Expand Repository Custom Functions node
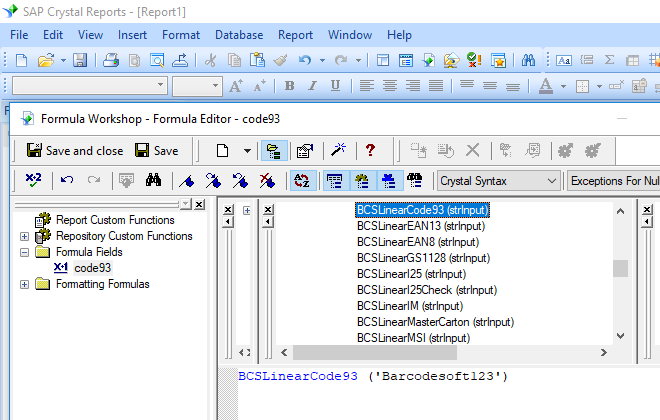Viewport: 660px width, 420px height. coord(24,237)
